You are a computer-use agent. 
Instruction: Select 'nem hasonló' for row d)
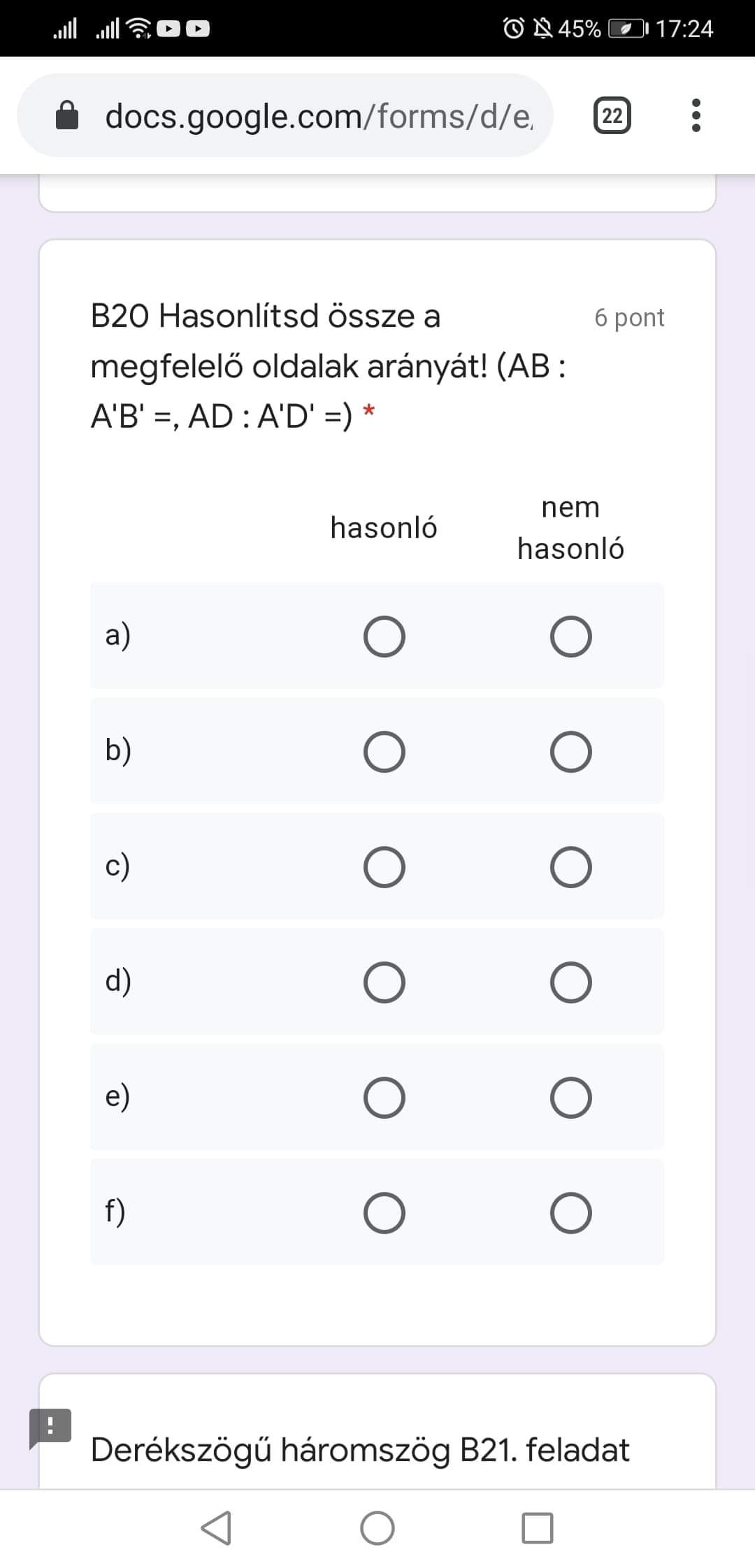pyautogui.click(x=570, y=982)
